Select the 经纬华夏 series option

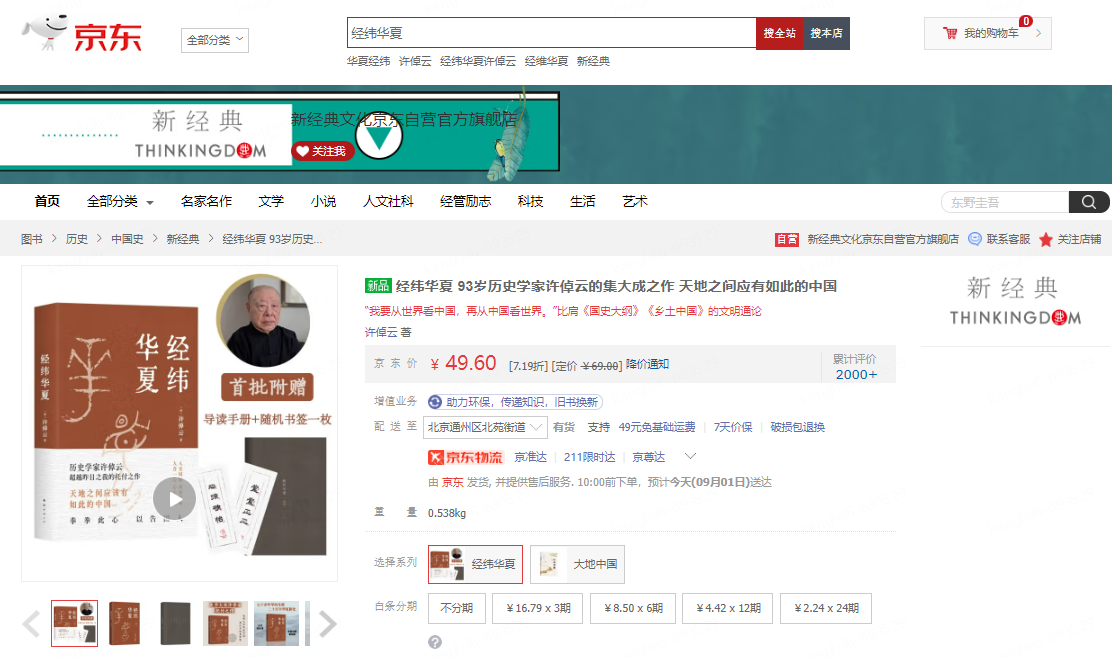(475, 564)
